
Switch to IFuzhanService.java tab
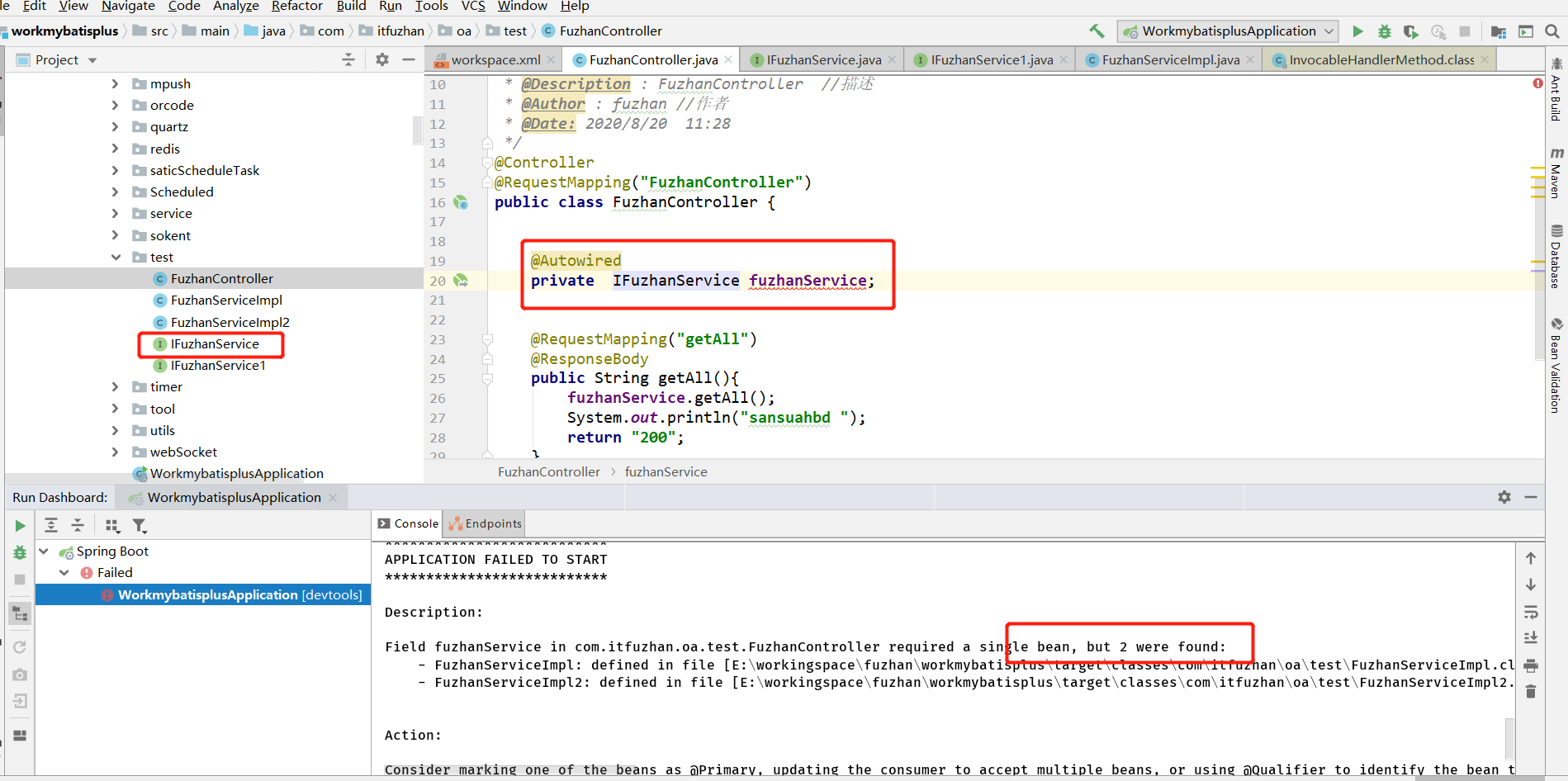click(x=823, y=59)
